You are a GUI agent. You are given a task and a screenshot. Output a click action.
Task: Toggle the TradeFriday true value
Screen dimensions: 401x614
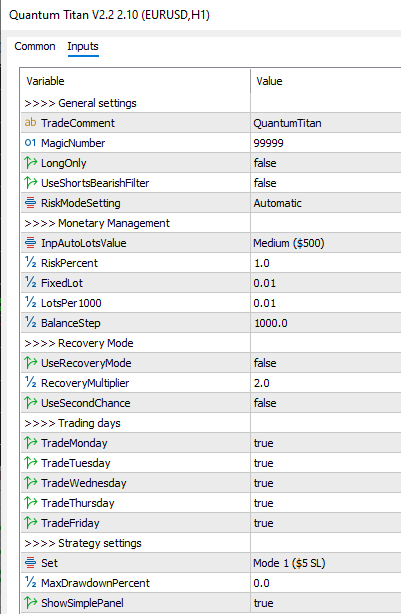coord(326,523)
